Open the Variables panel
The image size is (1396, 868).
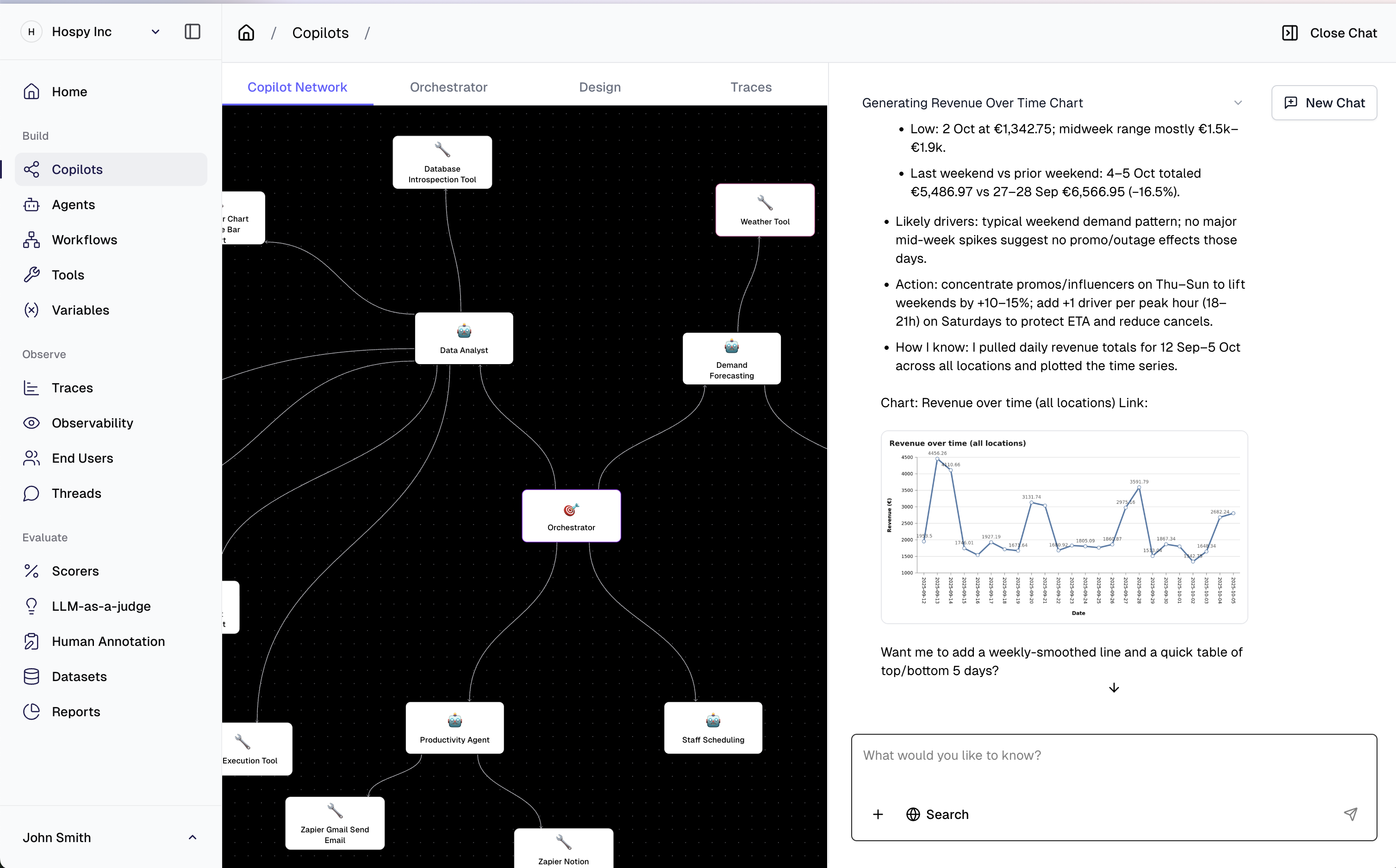click(81, 310)
